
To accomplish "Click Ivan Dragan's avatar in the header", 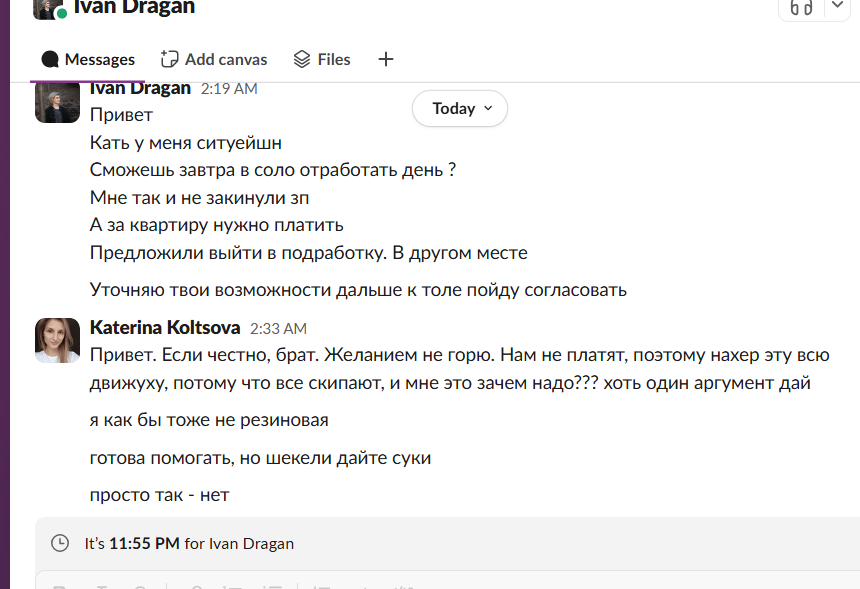I will coord(49,9).
